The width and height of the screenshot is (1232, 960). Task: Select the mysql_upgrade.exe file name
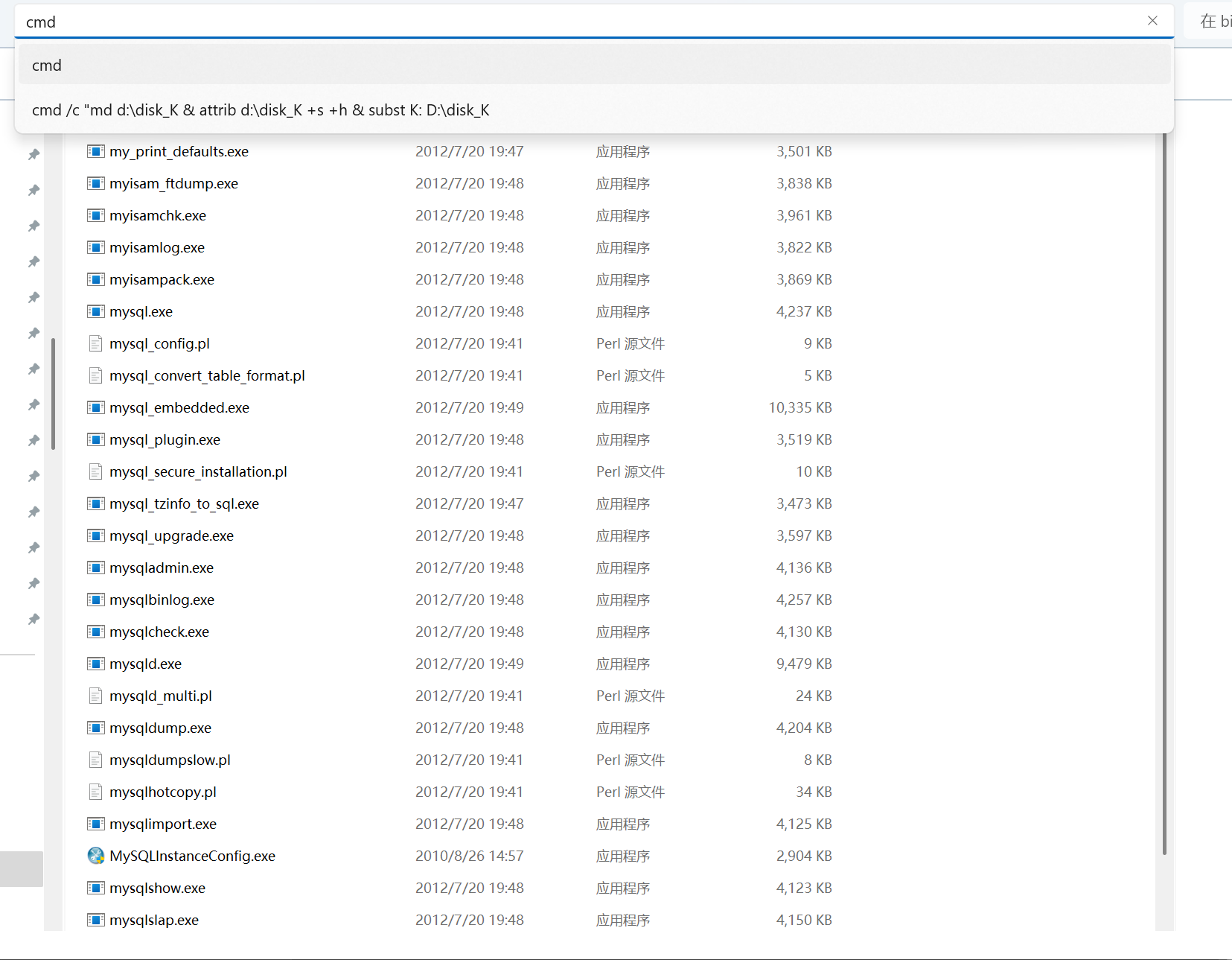coord(171,535)
